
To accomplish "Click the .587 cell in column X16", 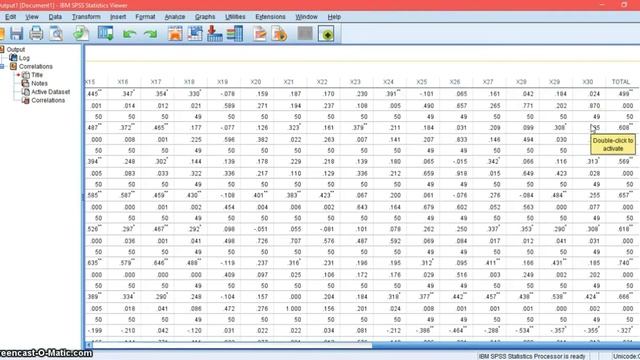I will tap(127, 196).
